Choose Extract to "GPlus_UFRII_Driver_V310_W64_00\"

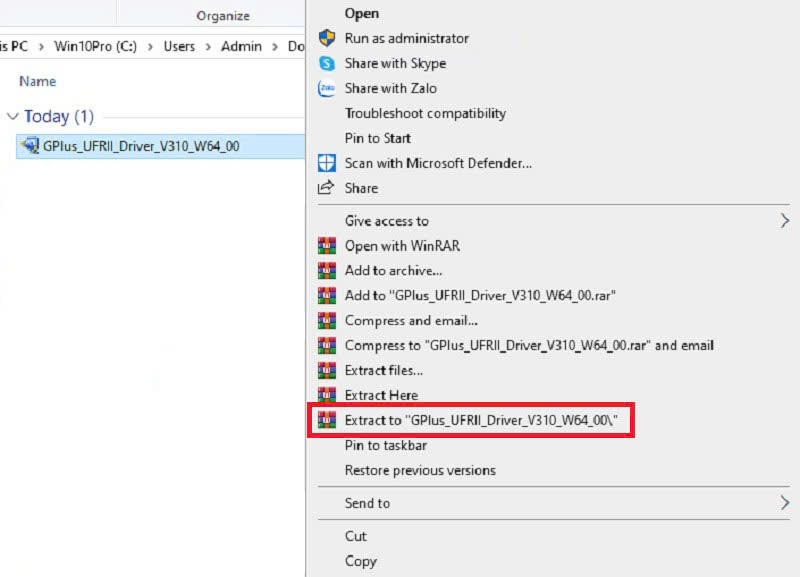click(487, 421)
